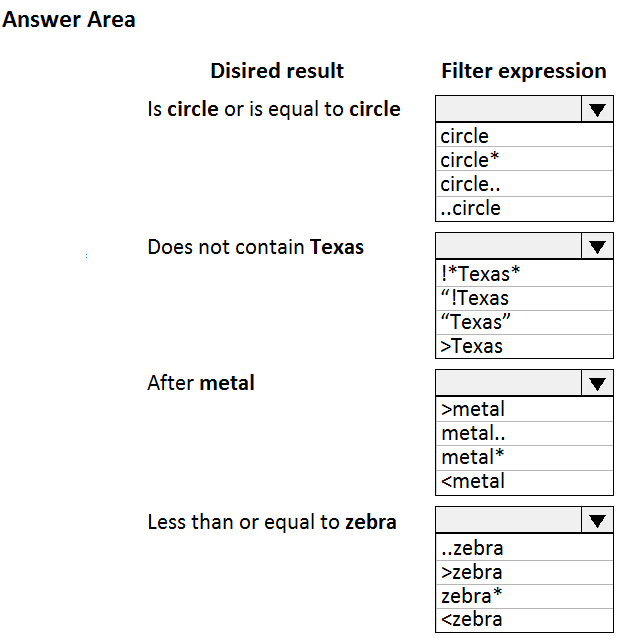Open the metal filter expression dropdown arrow
Screen dimensions: 626x641
click(x=597, y=383)
